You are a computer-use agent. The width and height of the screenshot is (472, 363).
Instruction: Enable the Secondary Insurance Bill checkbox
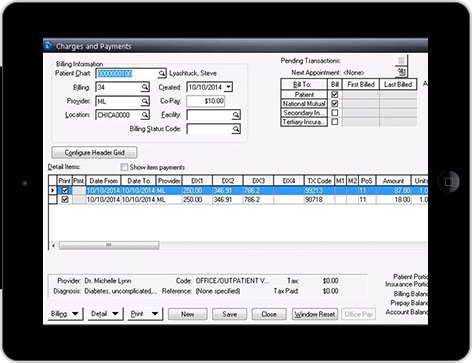coord(335,113)
